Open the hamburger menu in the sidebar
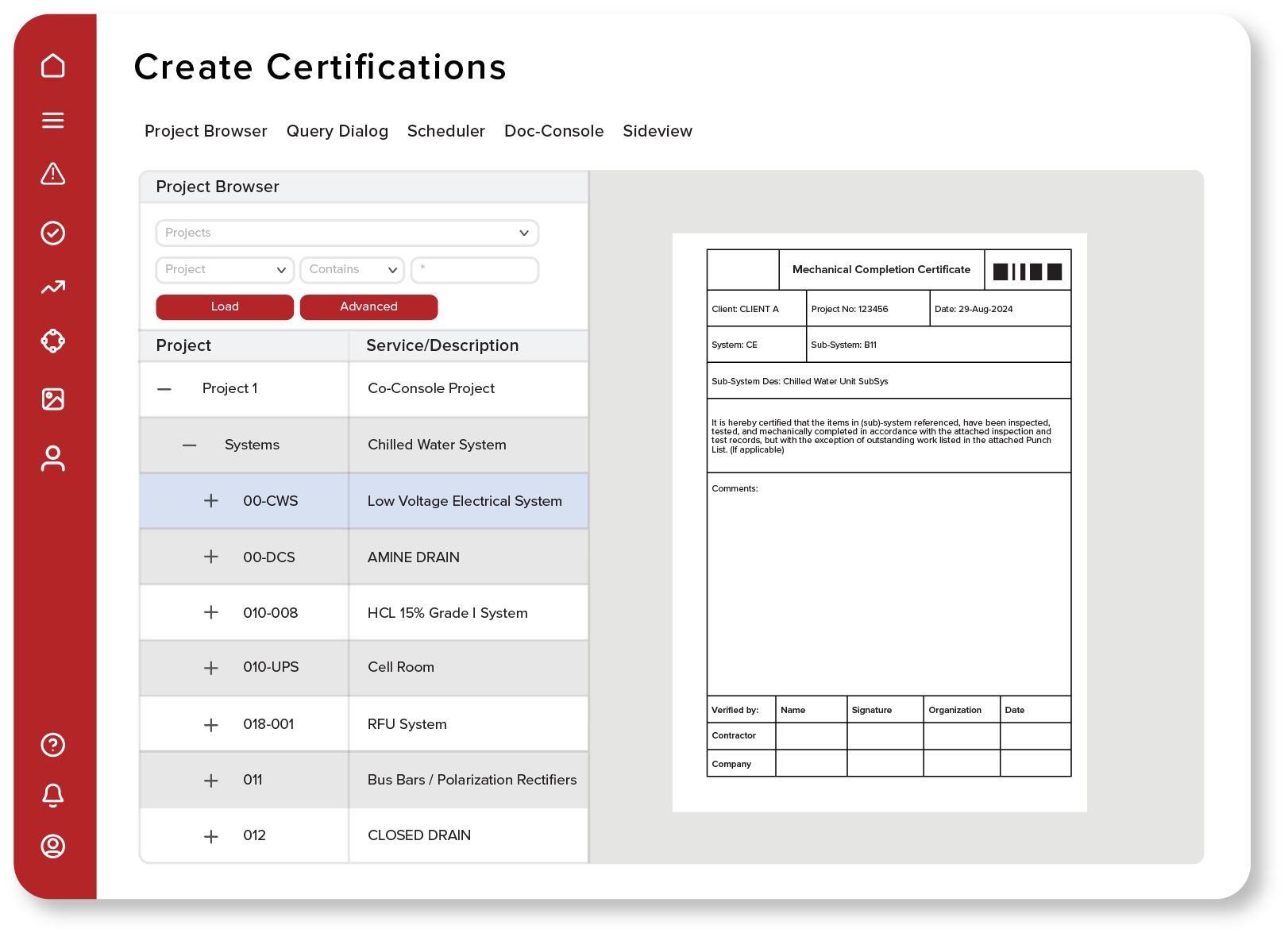Image resolution: width=1288 pixels, height=937 pixels. (x=53, y=120)
